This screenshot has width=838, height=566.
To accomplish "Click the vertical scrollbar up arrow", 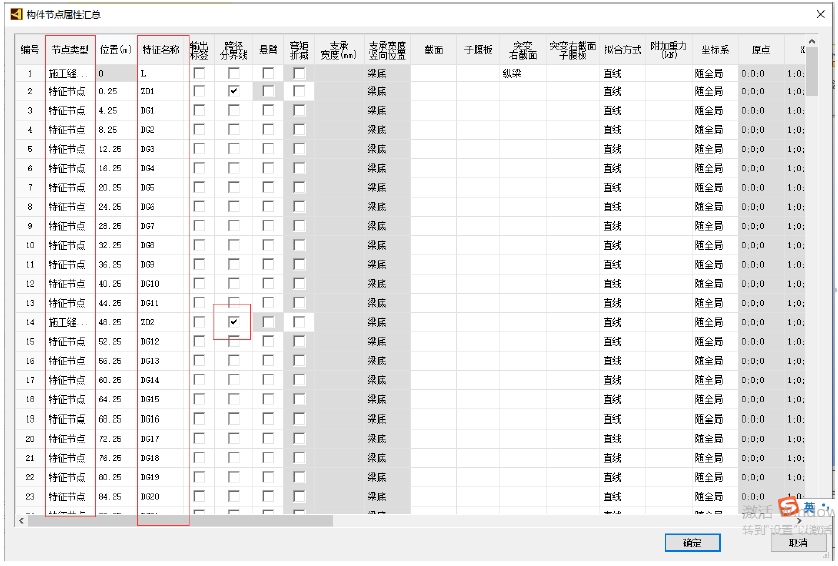I will (811, 41).
